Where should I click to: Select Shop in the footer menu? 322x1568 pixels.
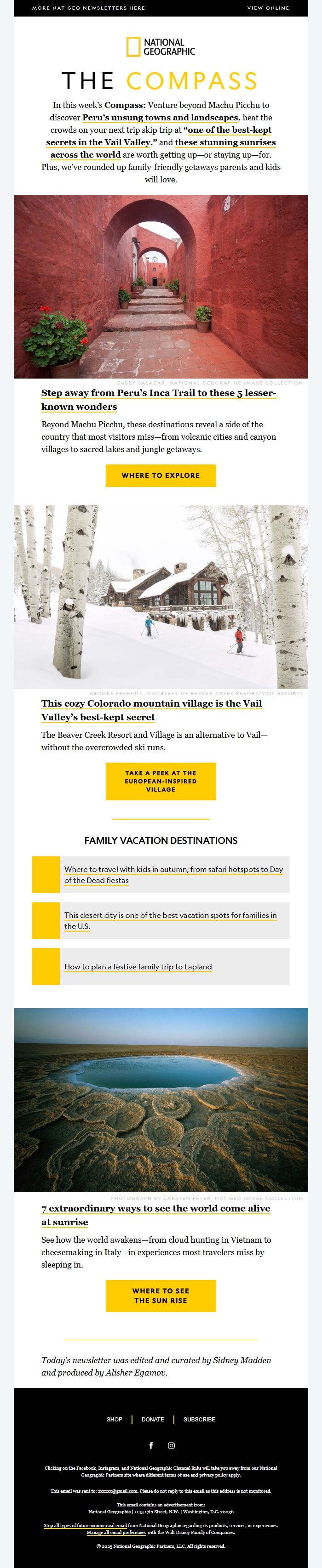[115, 1419]
